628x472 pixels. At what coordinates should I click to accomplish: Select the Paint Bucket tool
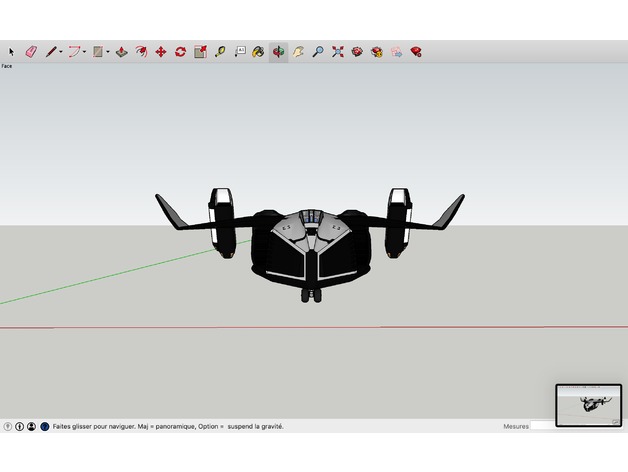(x=258, y=52)
